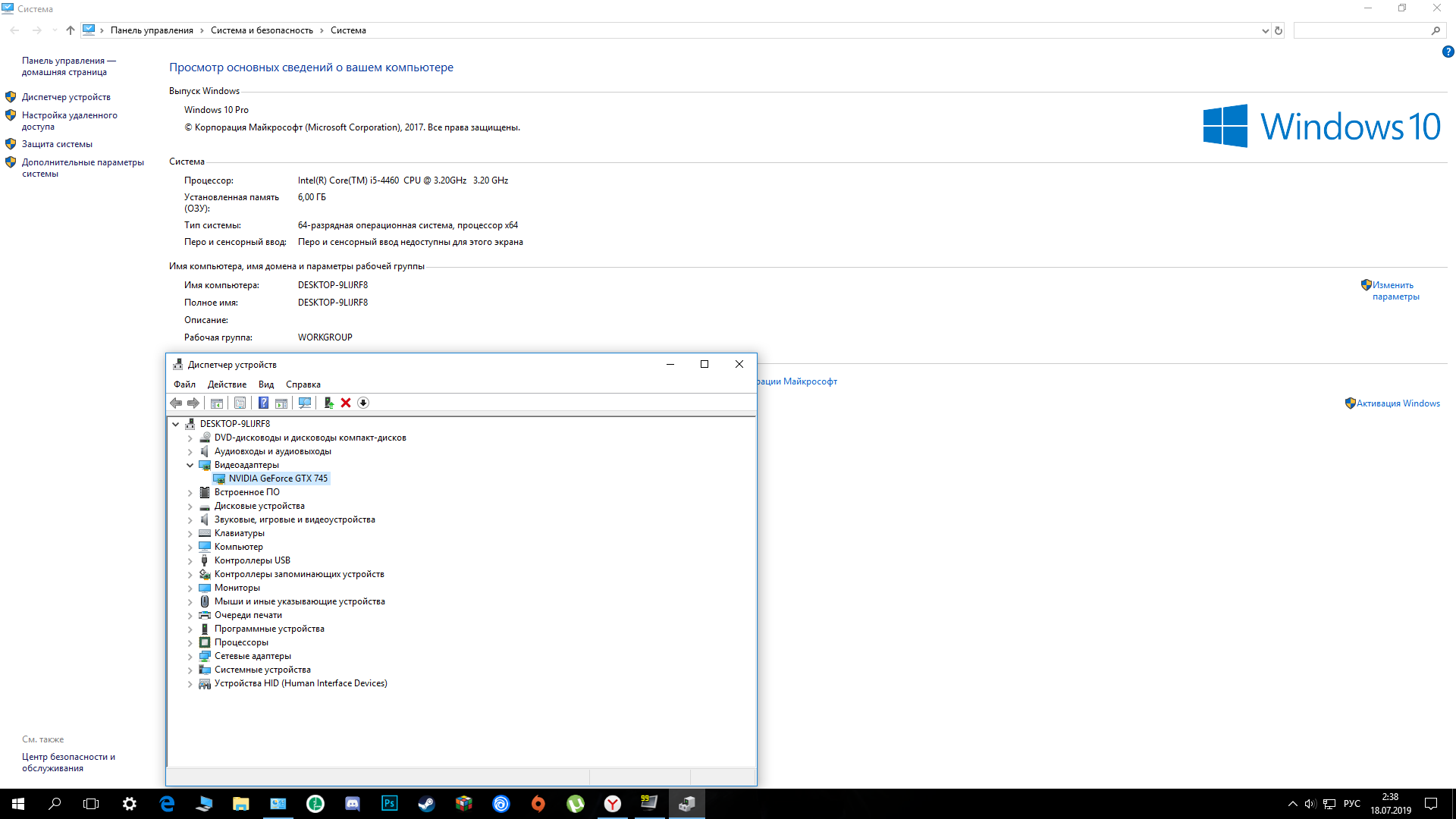Expand the Процессоры category

[x=190, y=642]
